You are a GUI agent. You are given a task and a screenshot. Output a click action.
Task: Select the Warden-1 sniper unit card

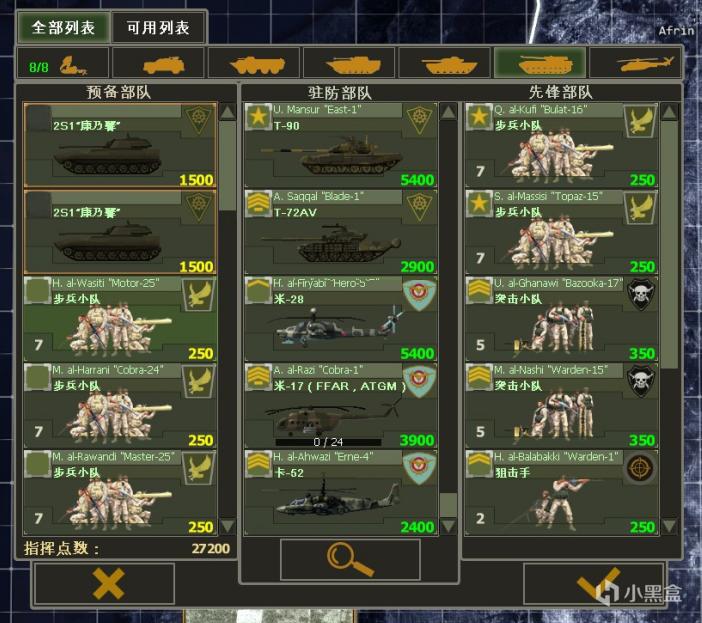point(561,492)
